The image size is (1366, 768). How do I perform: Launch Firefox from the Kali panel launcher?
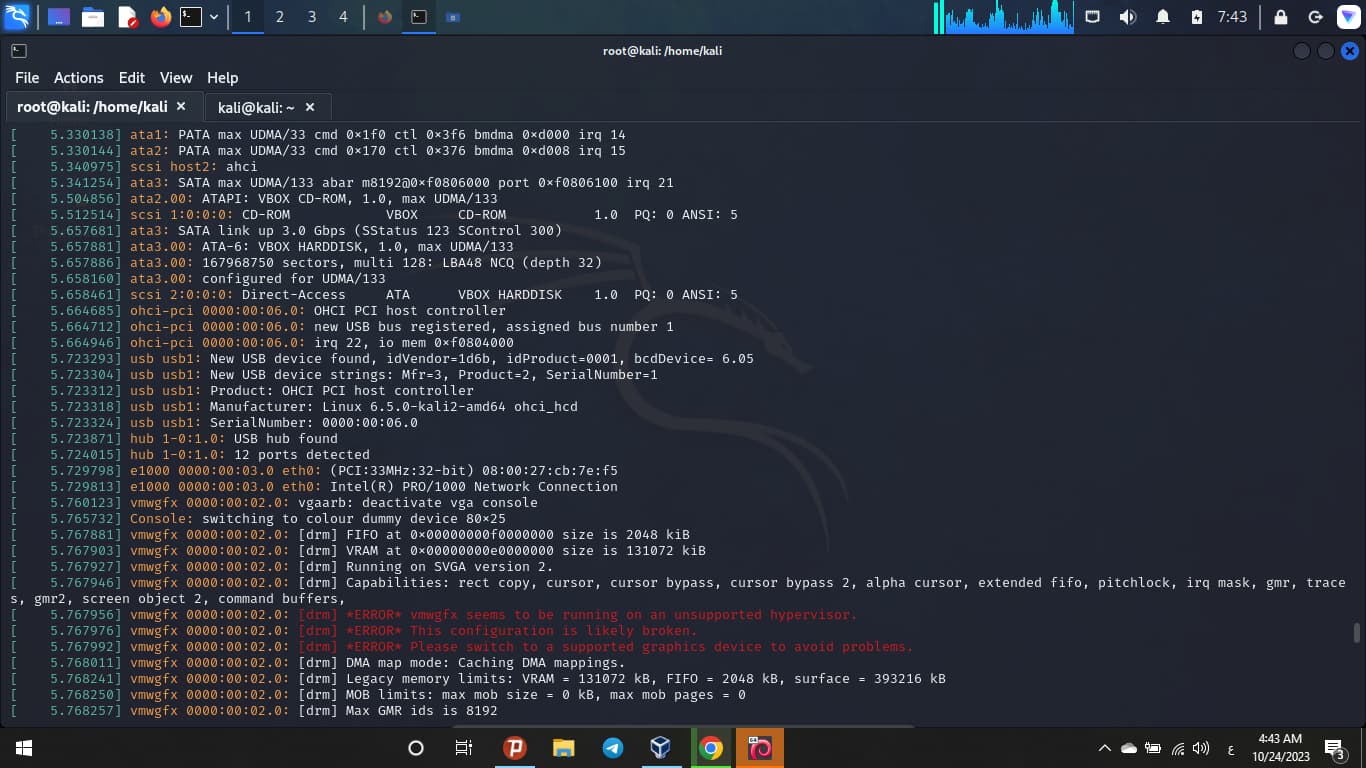[161, 17]
